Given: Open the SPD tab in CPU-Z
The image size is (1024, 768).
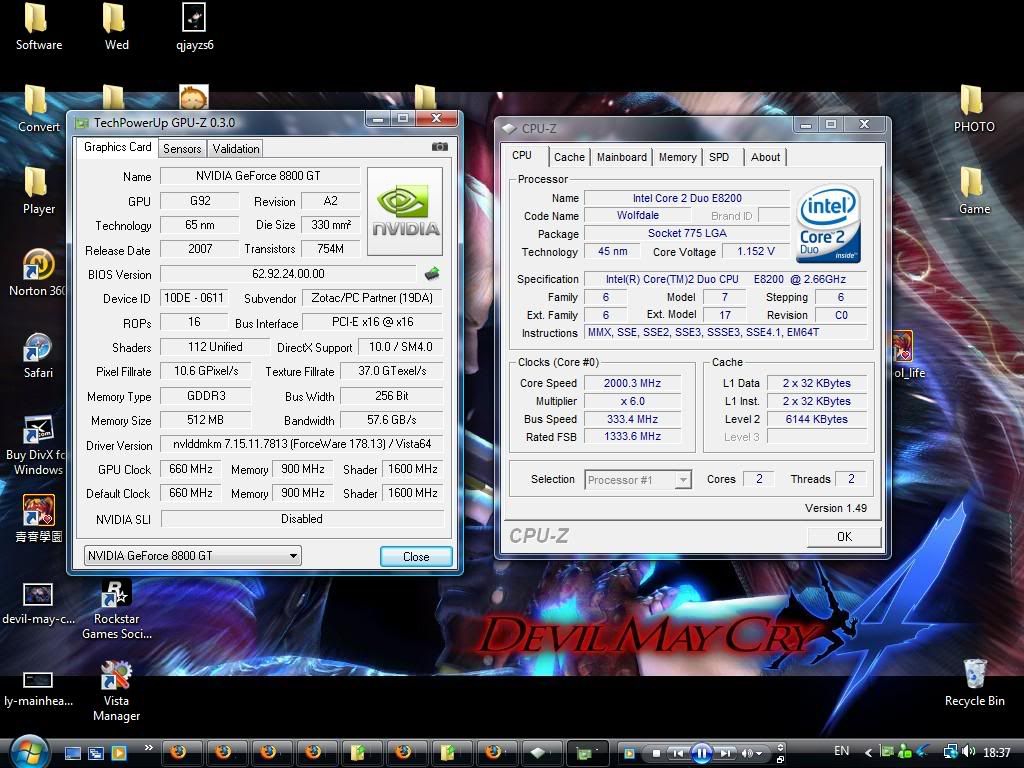Looking at the screenshot, I should coord(719,157).
